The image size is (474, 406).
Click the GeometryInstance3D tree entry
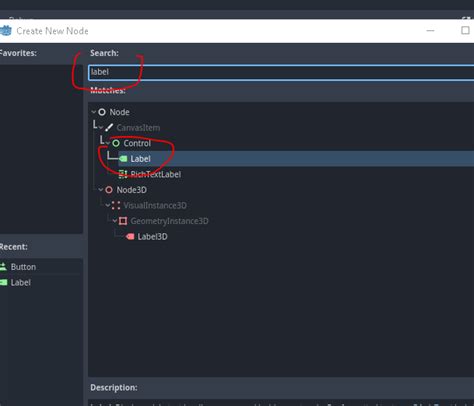pos(169,221)
